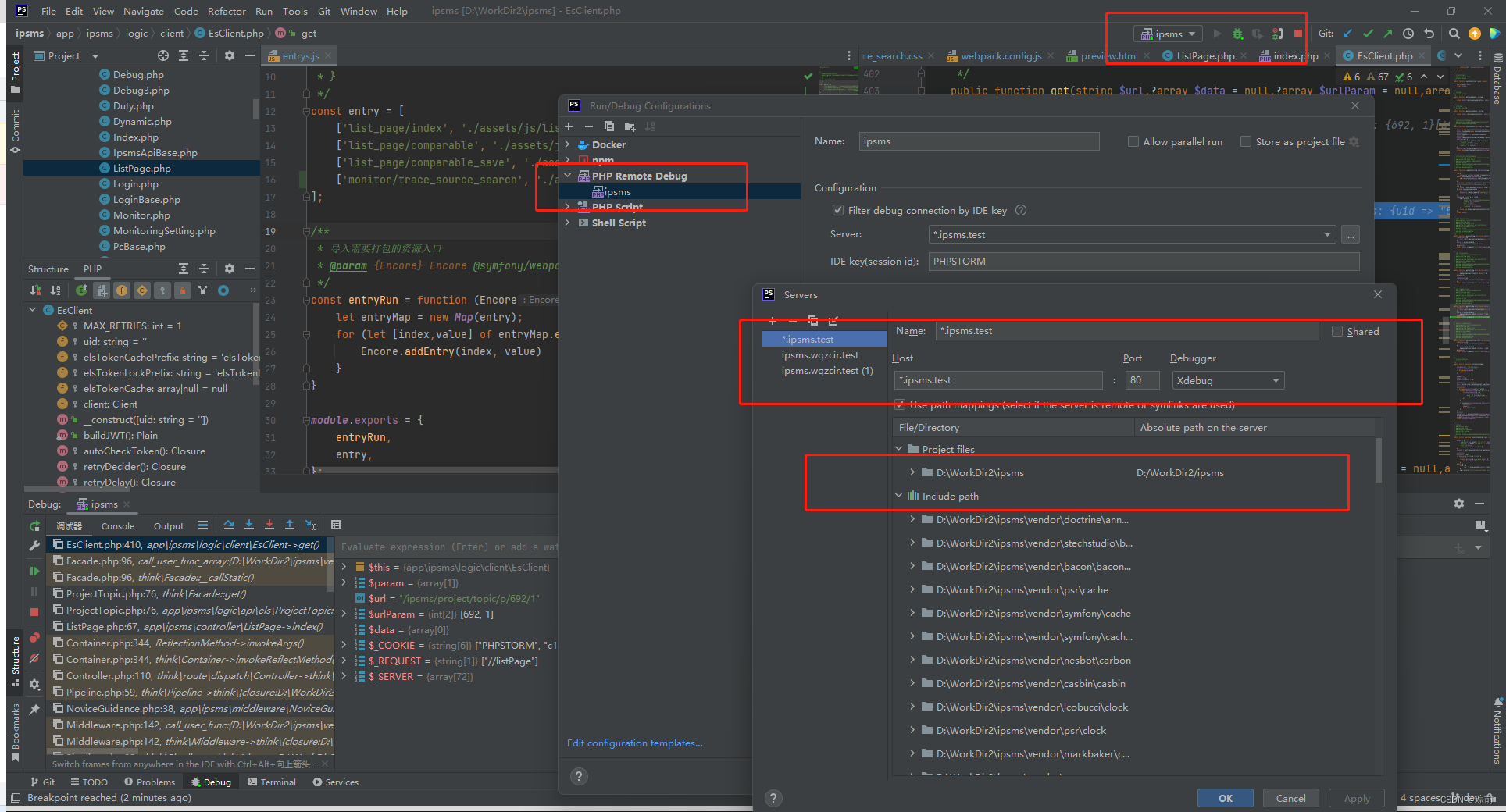
Task: Expand the Shell Script configuration node
Action: coord(568,223)
